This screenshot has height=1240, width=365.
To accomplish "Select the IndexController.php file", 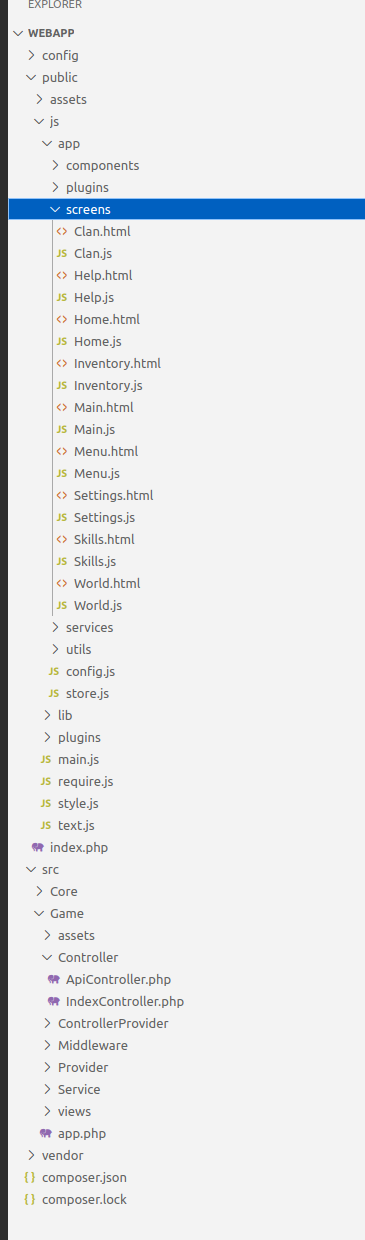I will pyautogui.click(x=125, y=1001).
